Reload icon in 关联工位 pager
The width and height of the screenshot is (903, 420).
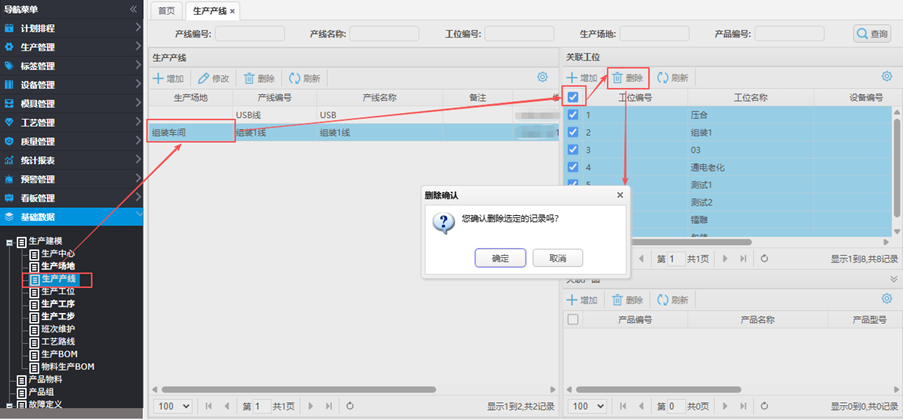tap(764, 259)
